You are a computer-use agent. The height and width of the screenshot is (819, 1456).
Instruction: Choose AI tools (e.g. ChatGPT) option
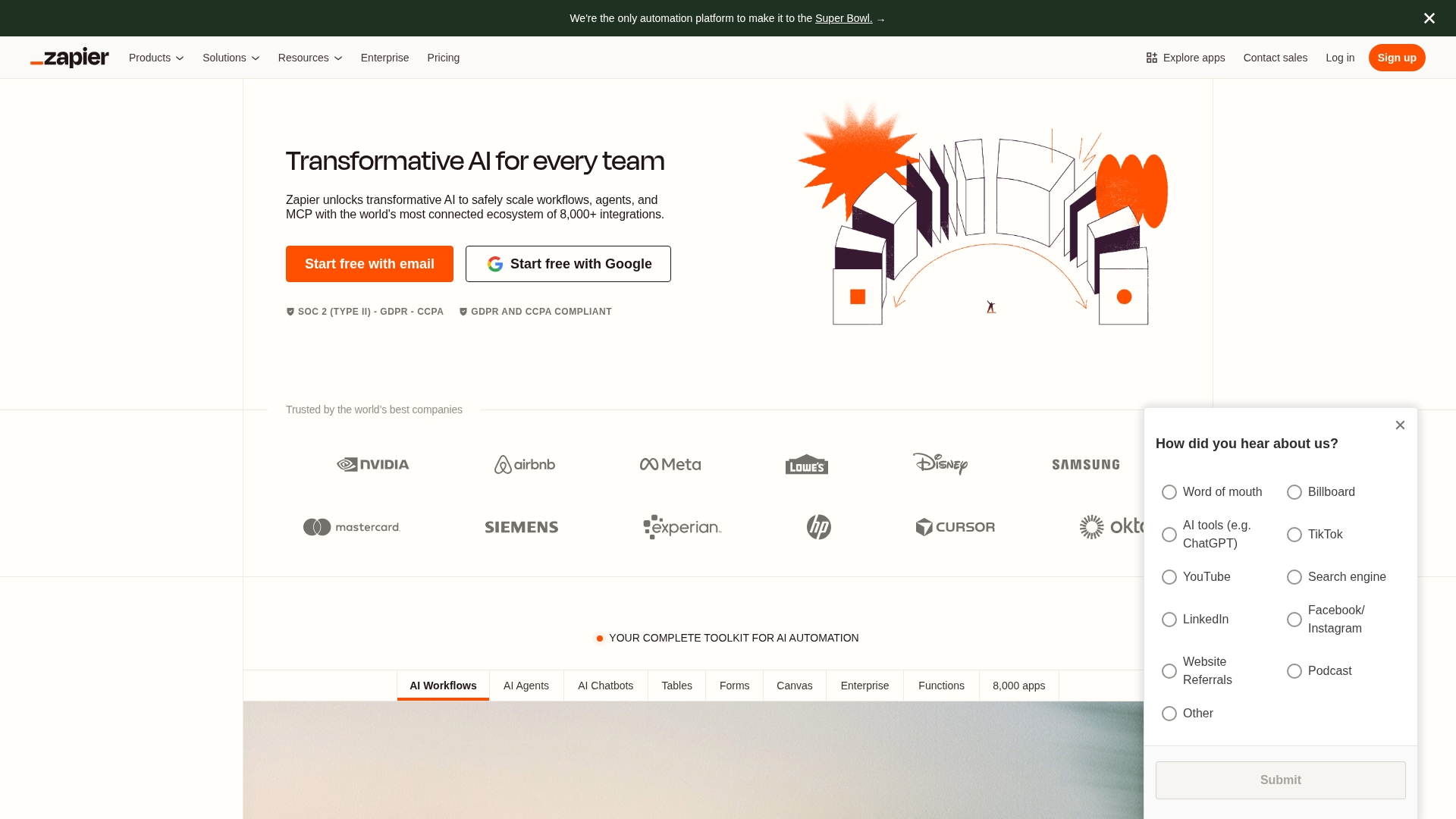tap(1169, 535)
